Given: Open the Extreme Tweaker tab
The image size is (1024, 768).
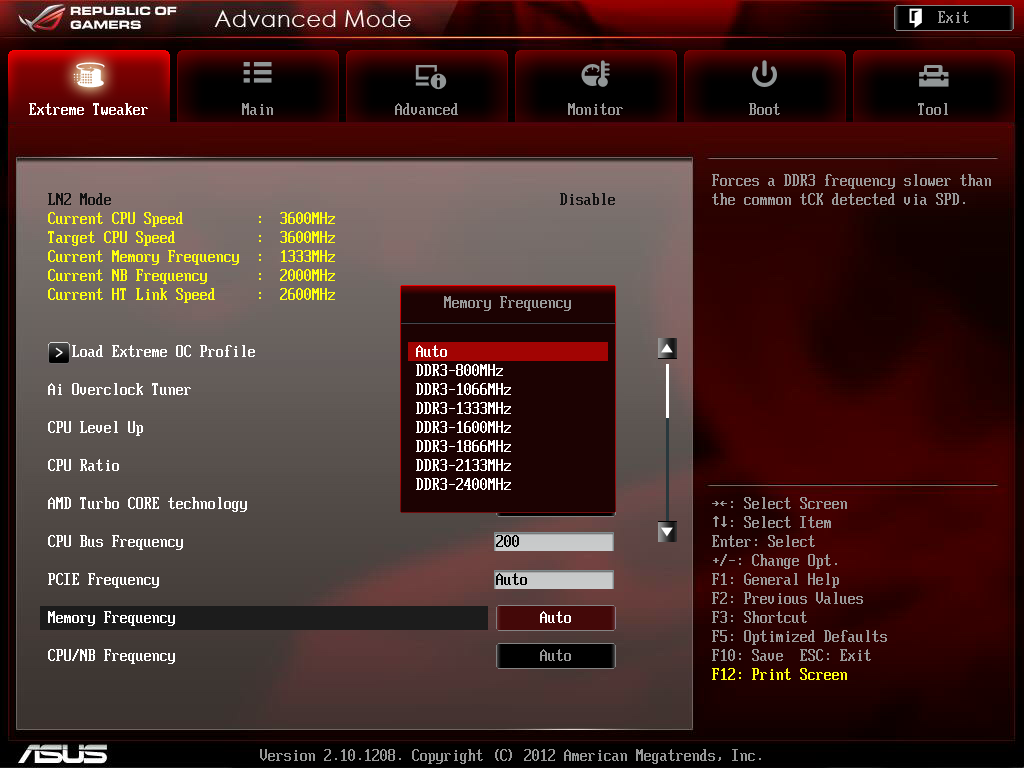Looking at the screenshot, I should [89, 86].
